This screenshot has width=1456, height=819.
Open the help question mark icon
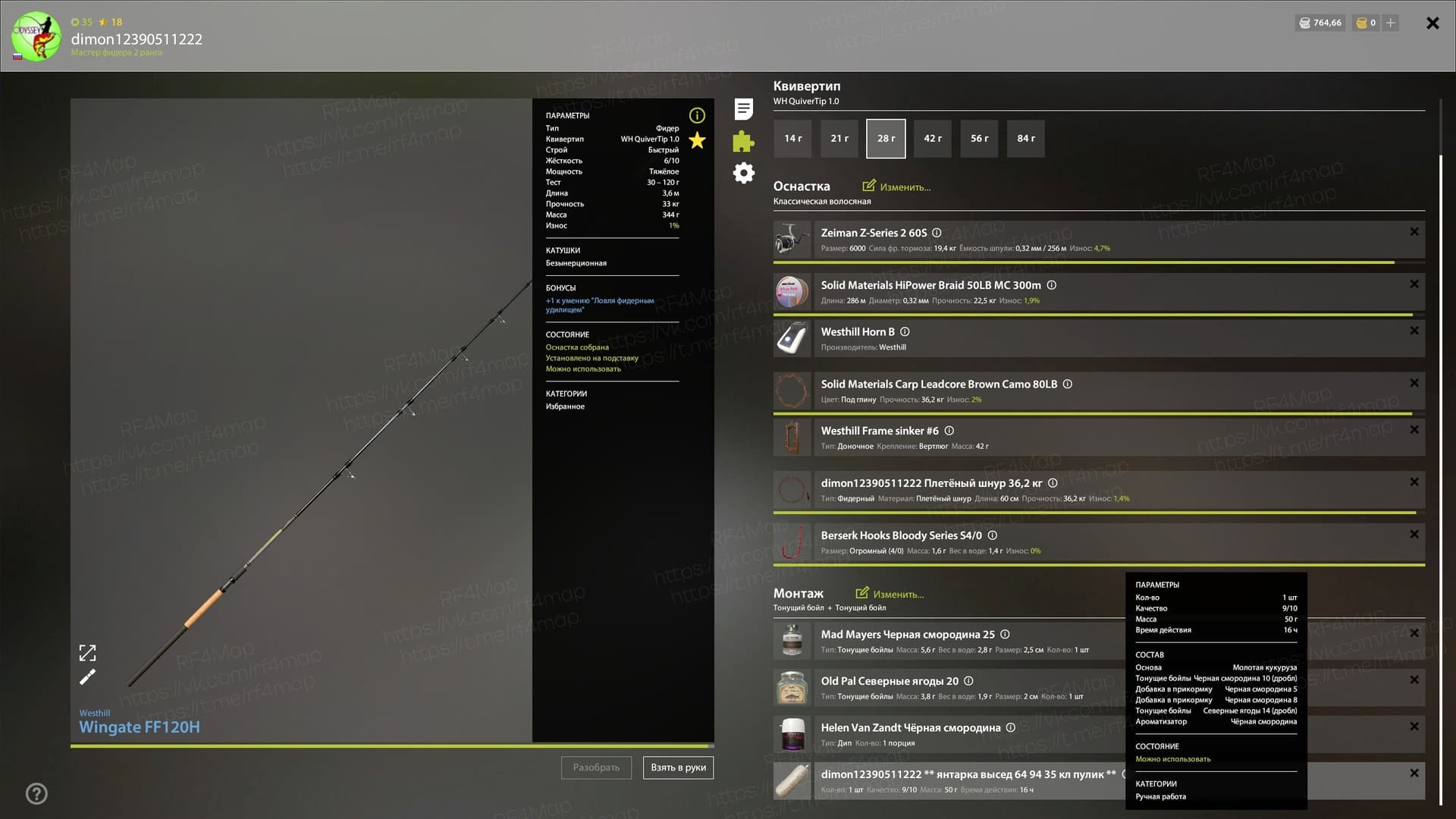pyautogui.click(x=36, y=794)
